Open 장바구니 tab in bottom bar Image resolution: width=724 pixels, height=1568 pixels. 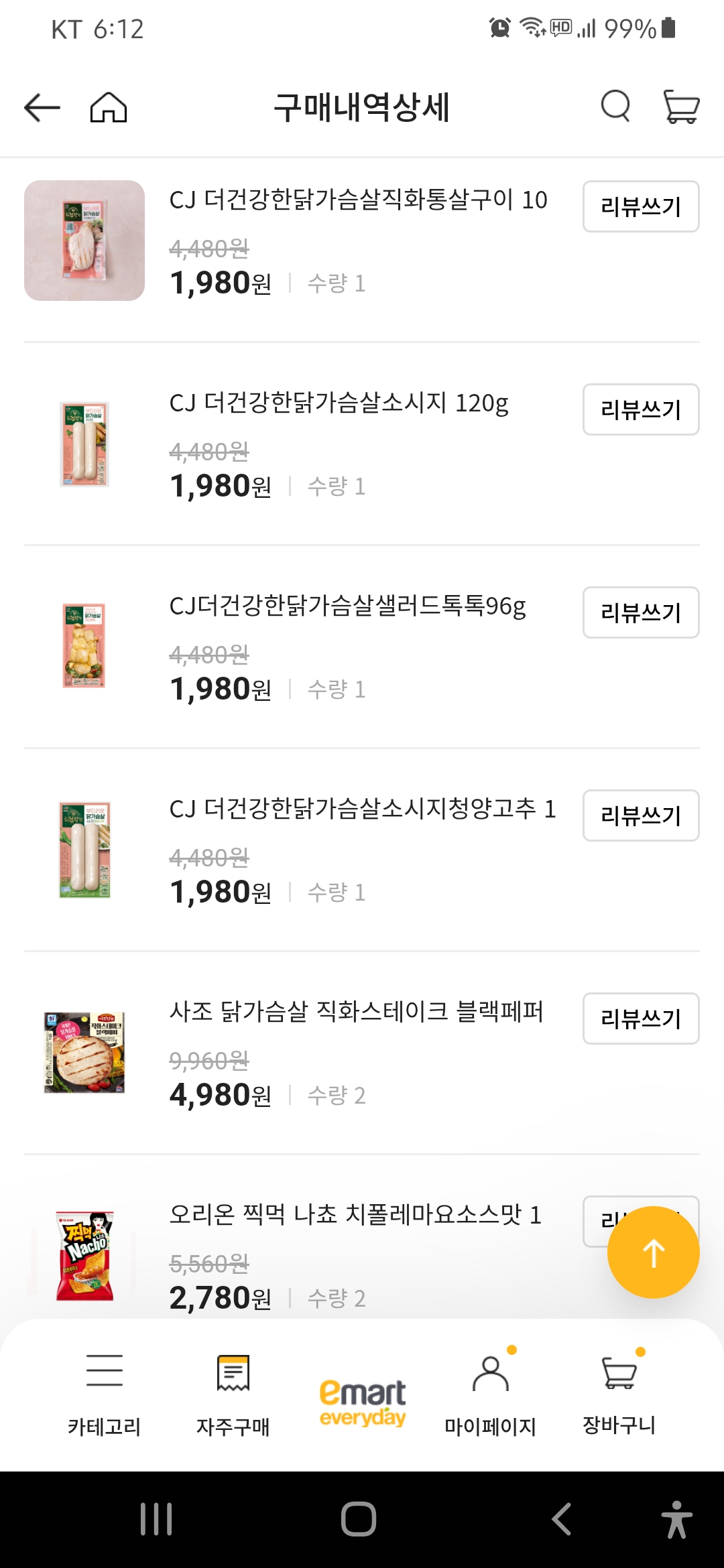[x=619, y=1392]
